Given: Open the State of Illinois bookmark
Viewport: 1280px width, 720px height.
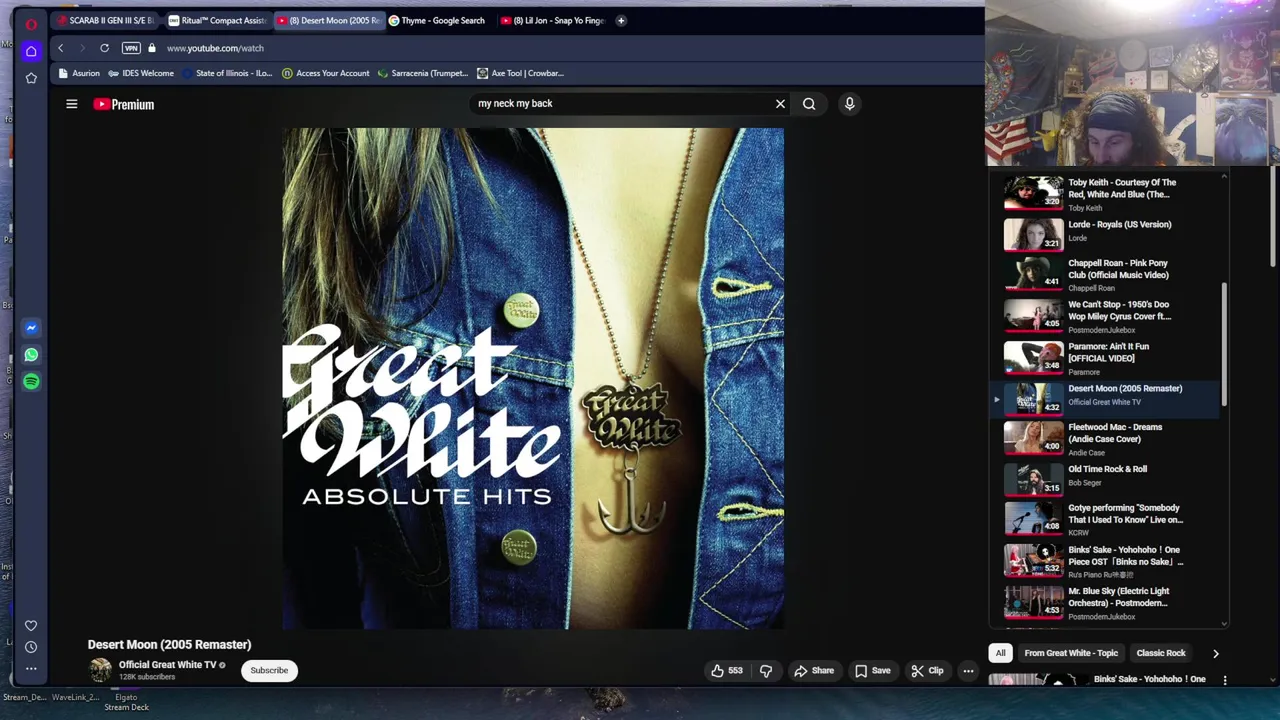Looking at the screenshot, I should click(x=227, y=73).
